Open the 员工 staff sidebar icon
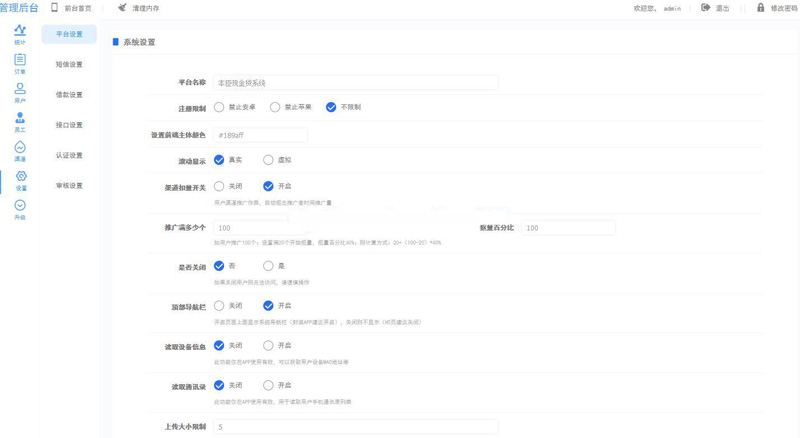 (20, 119)
